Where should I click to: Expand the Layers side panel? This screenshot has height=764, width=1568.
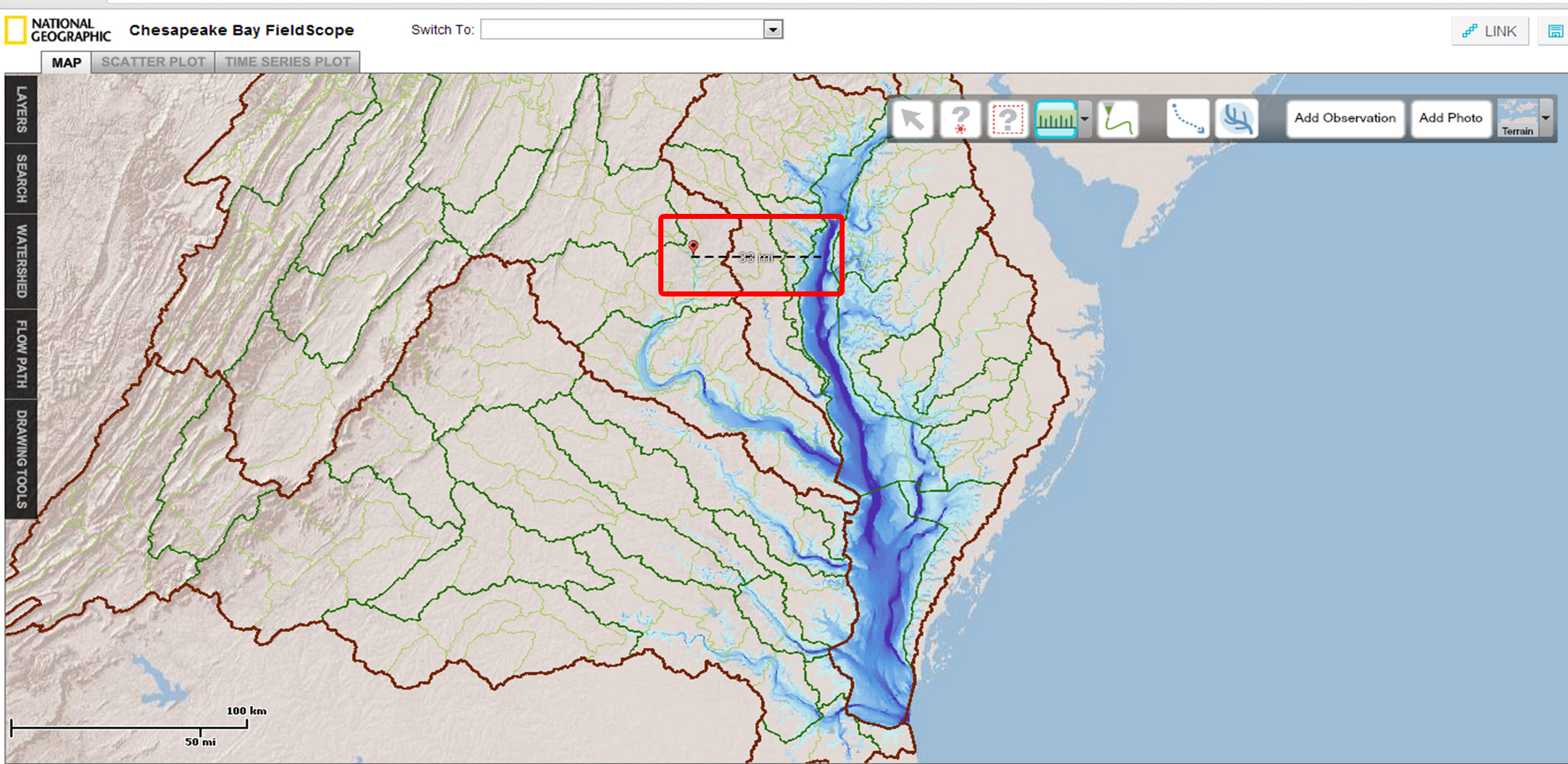point(21,109)
